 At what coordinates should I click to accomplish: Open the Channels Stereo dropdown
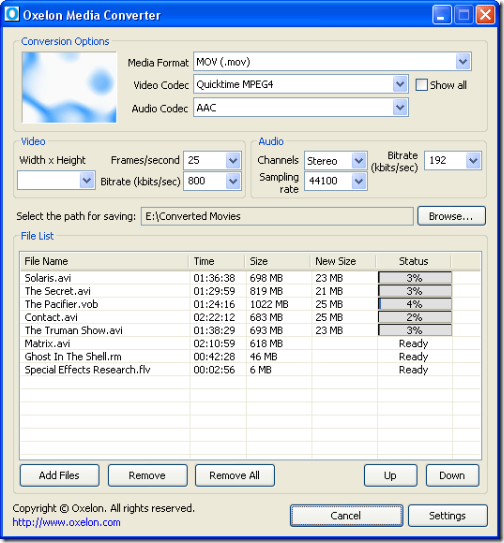tap(359, 160)
